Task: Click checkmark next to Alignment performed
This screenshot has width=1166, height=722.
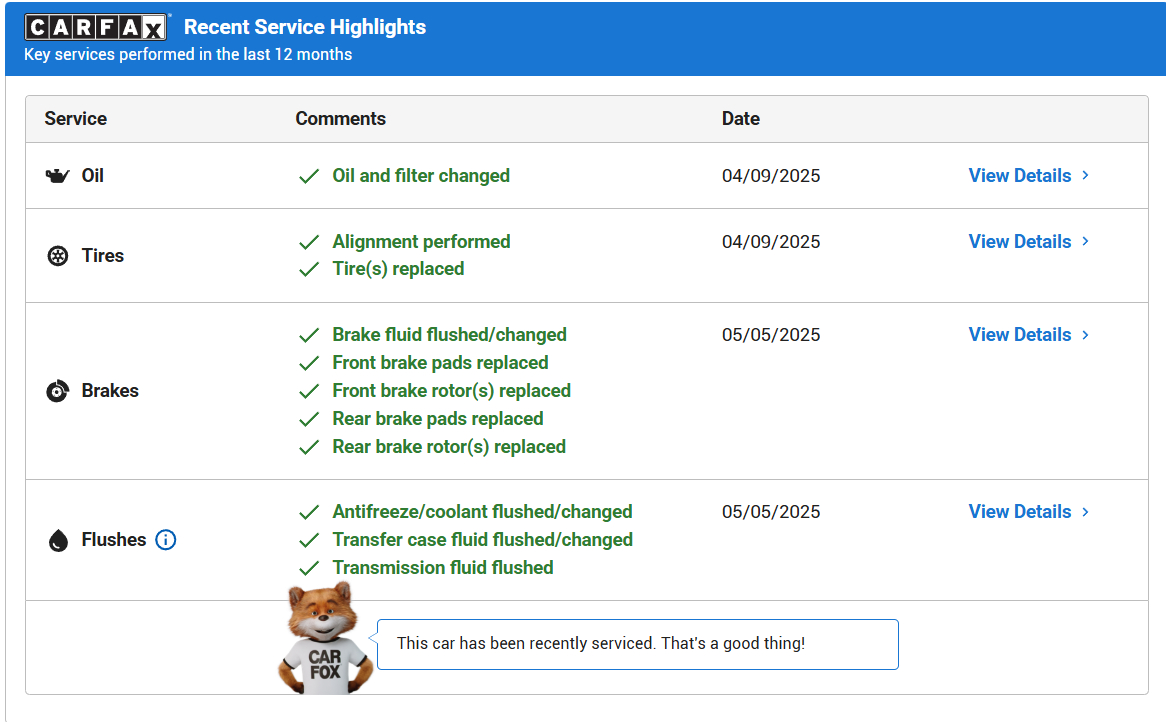Action: (x=309, y=242)
